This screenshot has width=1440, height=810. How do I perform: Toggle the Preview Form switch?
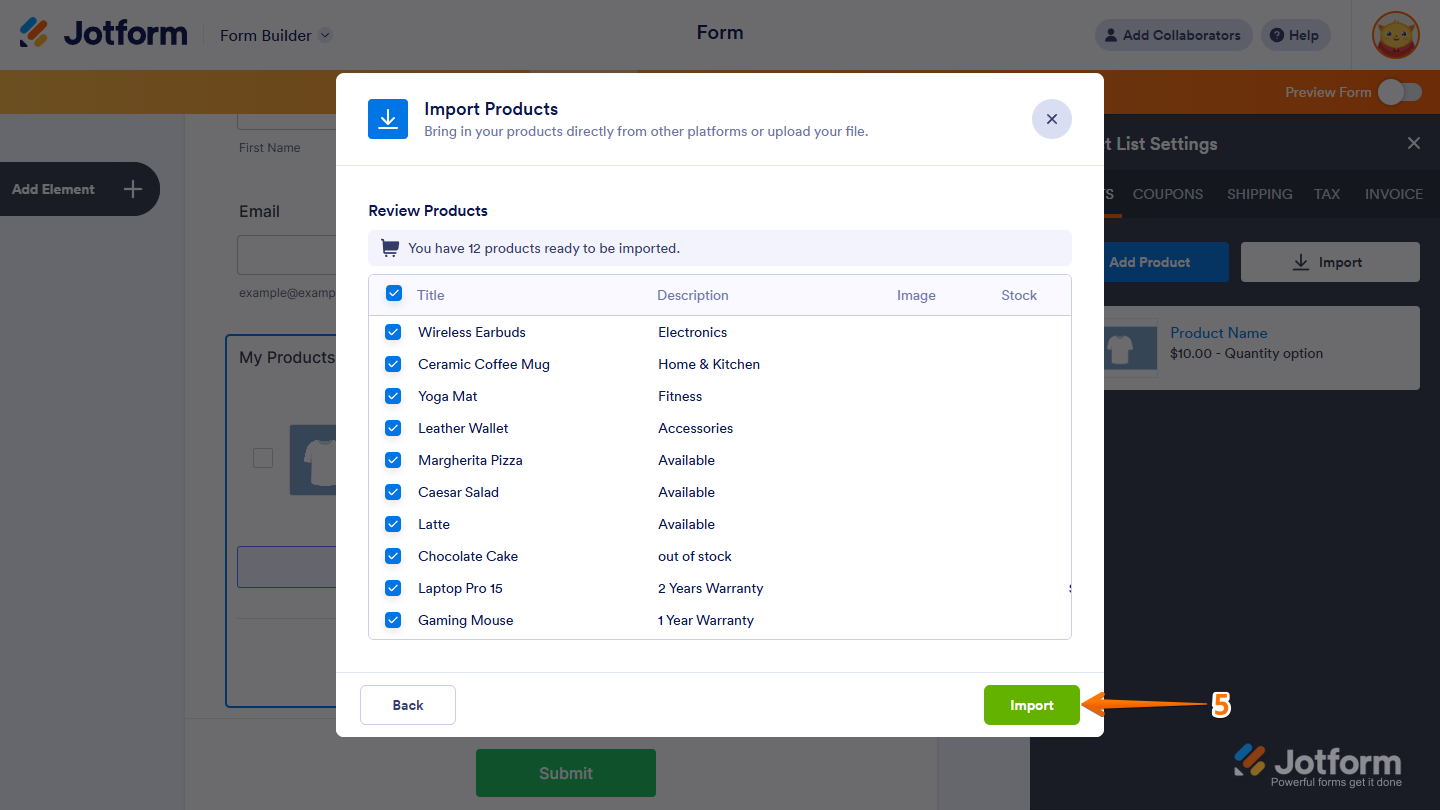point(1400,91)
